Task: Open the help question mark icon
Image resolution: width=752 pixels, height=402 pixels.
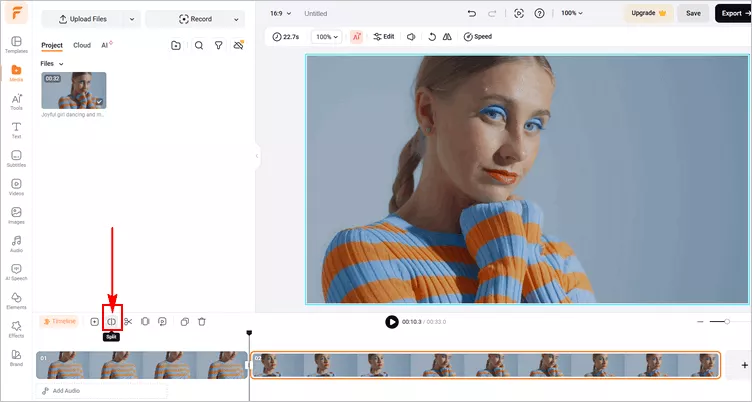Action: pos(540,13)
